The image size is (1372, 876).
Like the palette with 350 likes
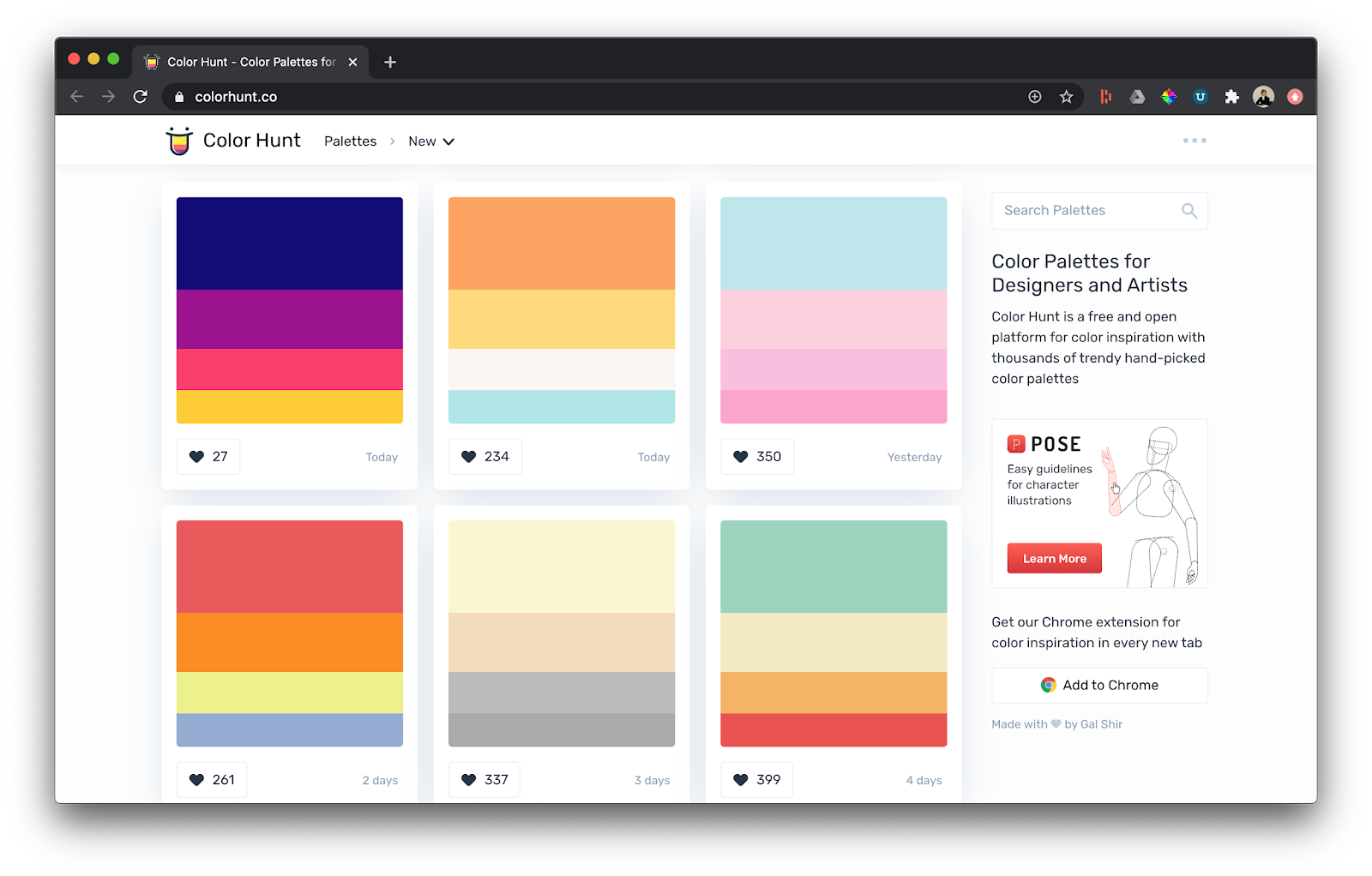[x=757, y=457]
